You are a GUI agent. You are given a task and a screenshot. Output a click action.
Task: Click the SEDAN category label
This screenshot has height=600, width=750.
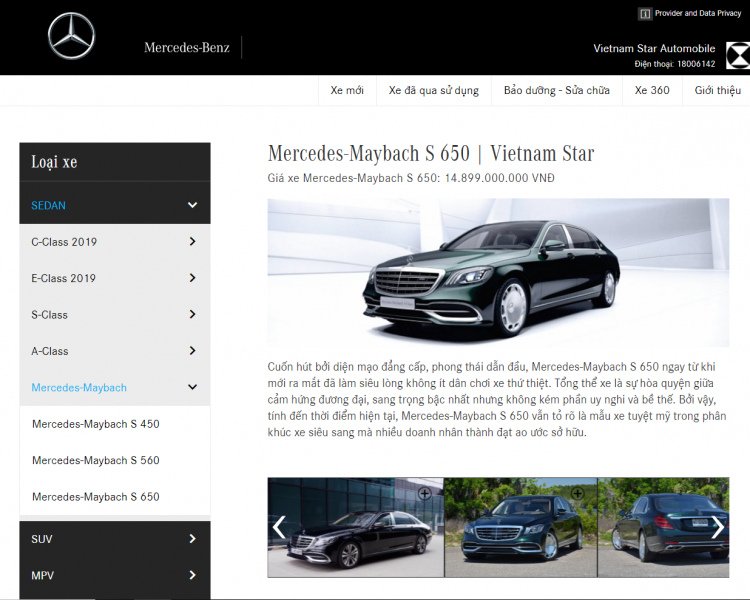click(48, 206)
